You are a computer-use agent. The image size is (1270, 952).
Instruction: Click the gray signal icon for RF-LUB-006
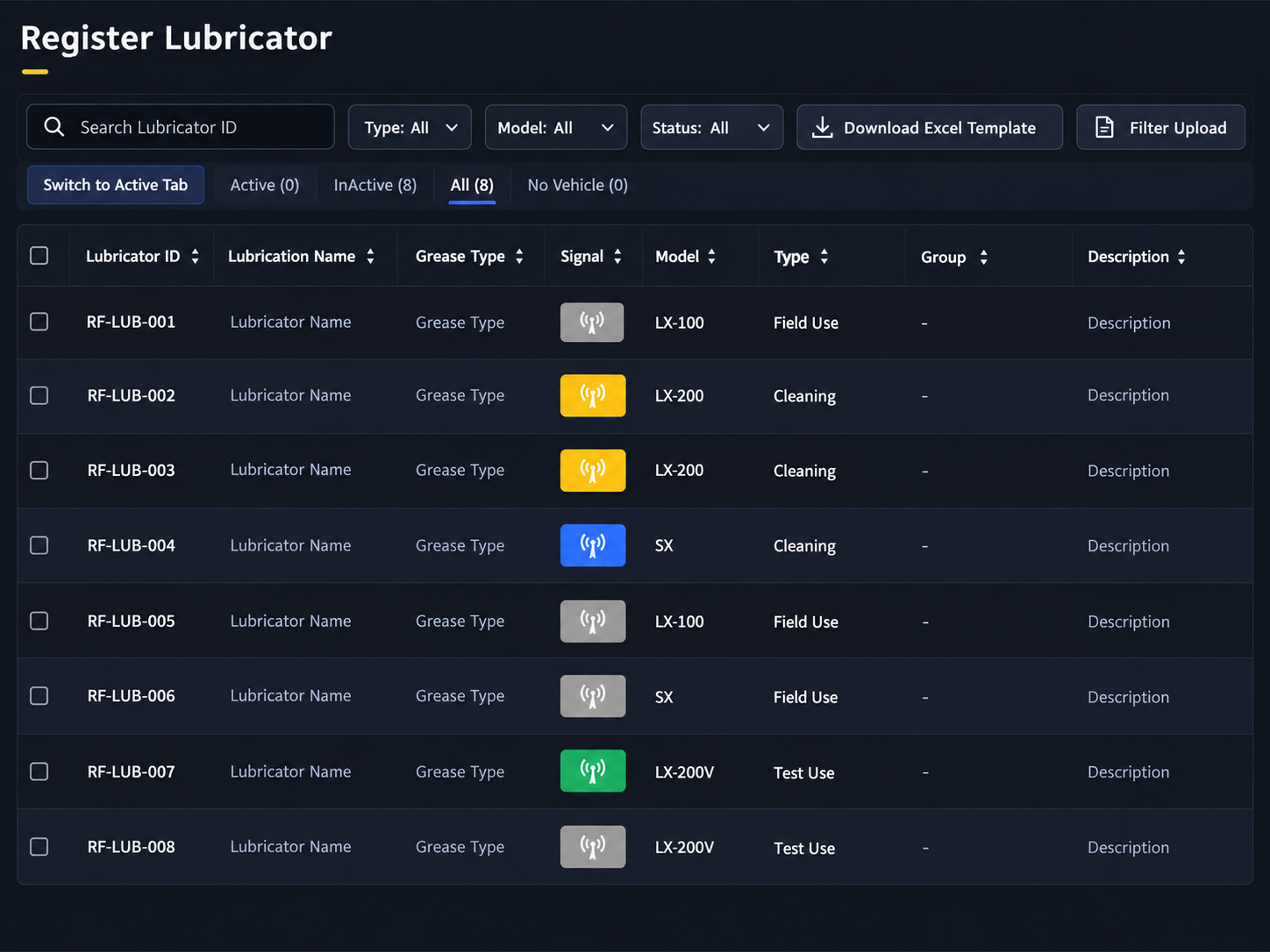[x=593, y=696]
